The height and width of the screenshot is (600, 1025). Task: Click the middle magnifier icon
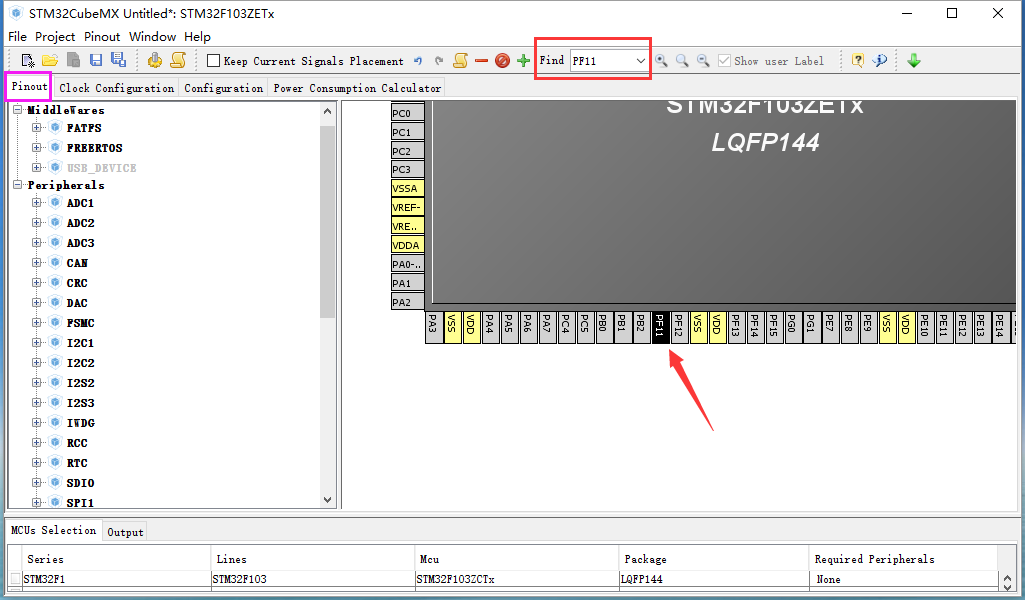pyautogui.click(x=682, y=61)
